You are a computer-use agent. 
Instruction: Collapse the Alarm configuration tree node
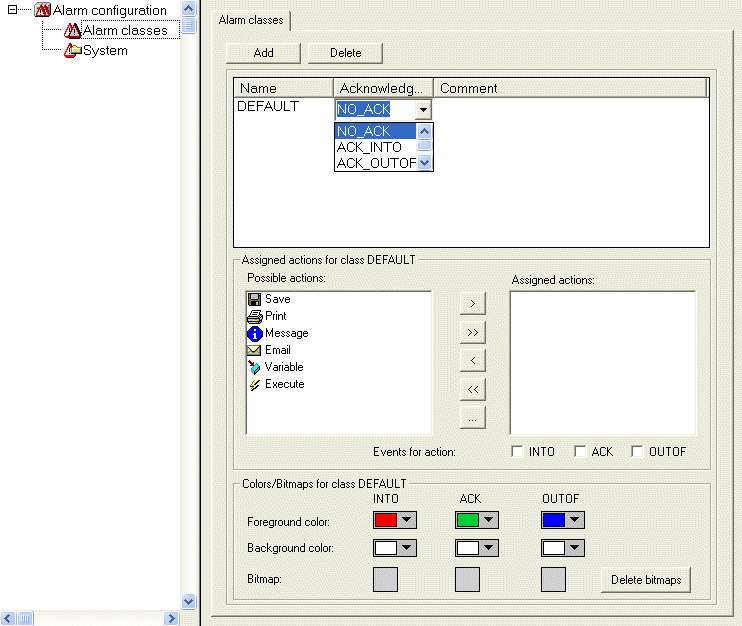[x=13, y=10]
